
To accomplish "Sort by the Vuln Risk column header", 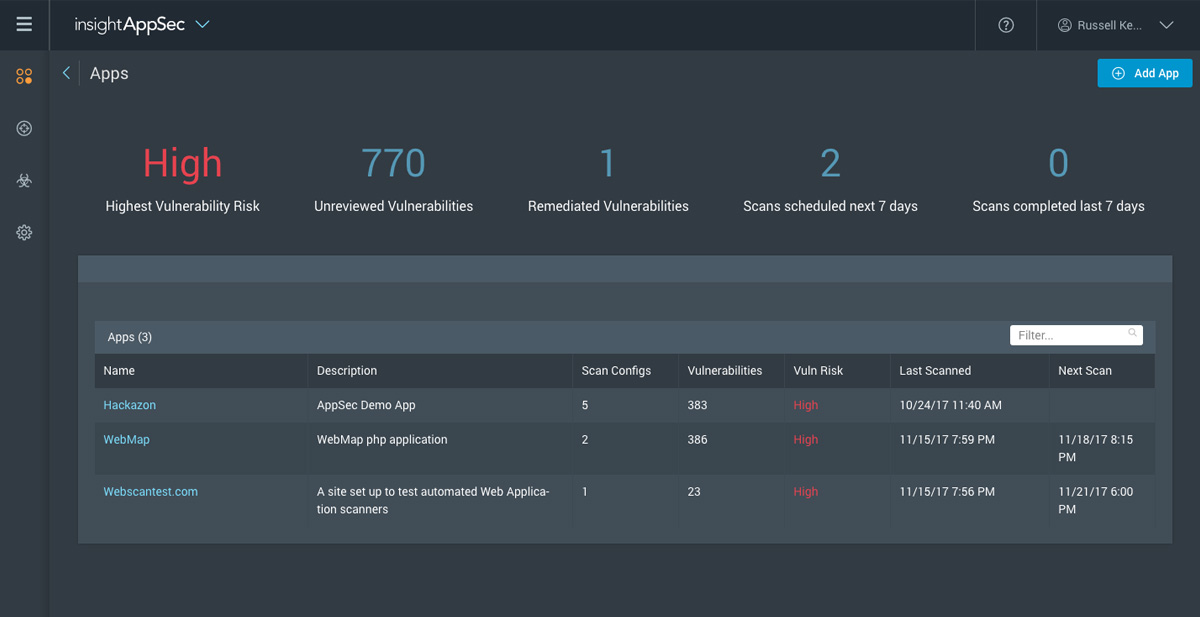I will pos(818,370).
